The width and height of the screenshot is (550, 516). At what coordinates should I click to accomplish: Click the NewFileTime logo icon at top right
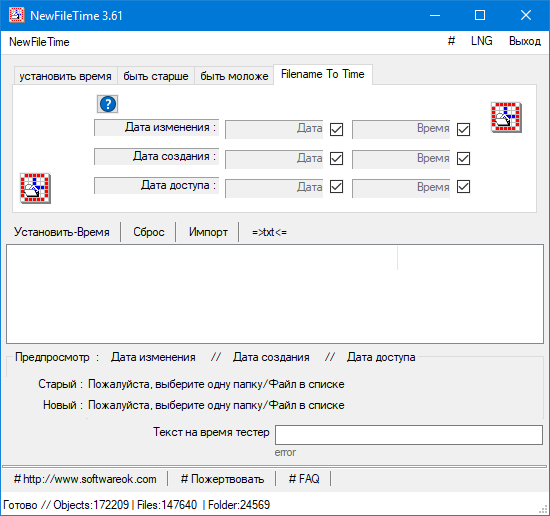pyautogui.click(x=506, y=117)
